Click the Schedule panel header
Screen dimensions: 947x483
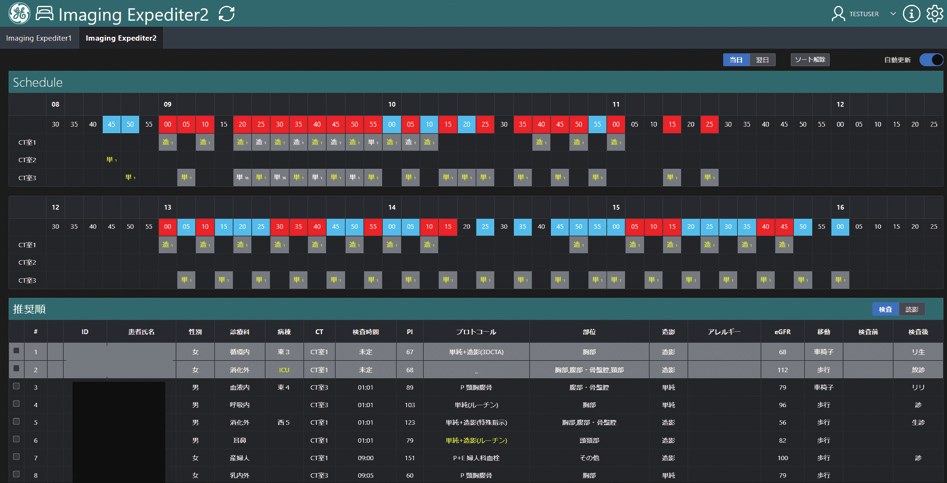click(476, 83)
